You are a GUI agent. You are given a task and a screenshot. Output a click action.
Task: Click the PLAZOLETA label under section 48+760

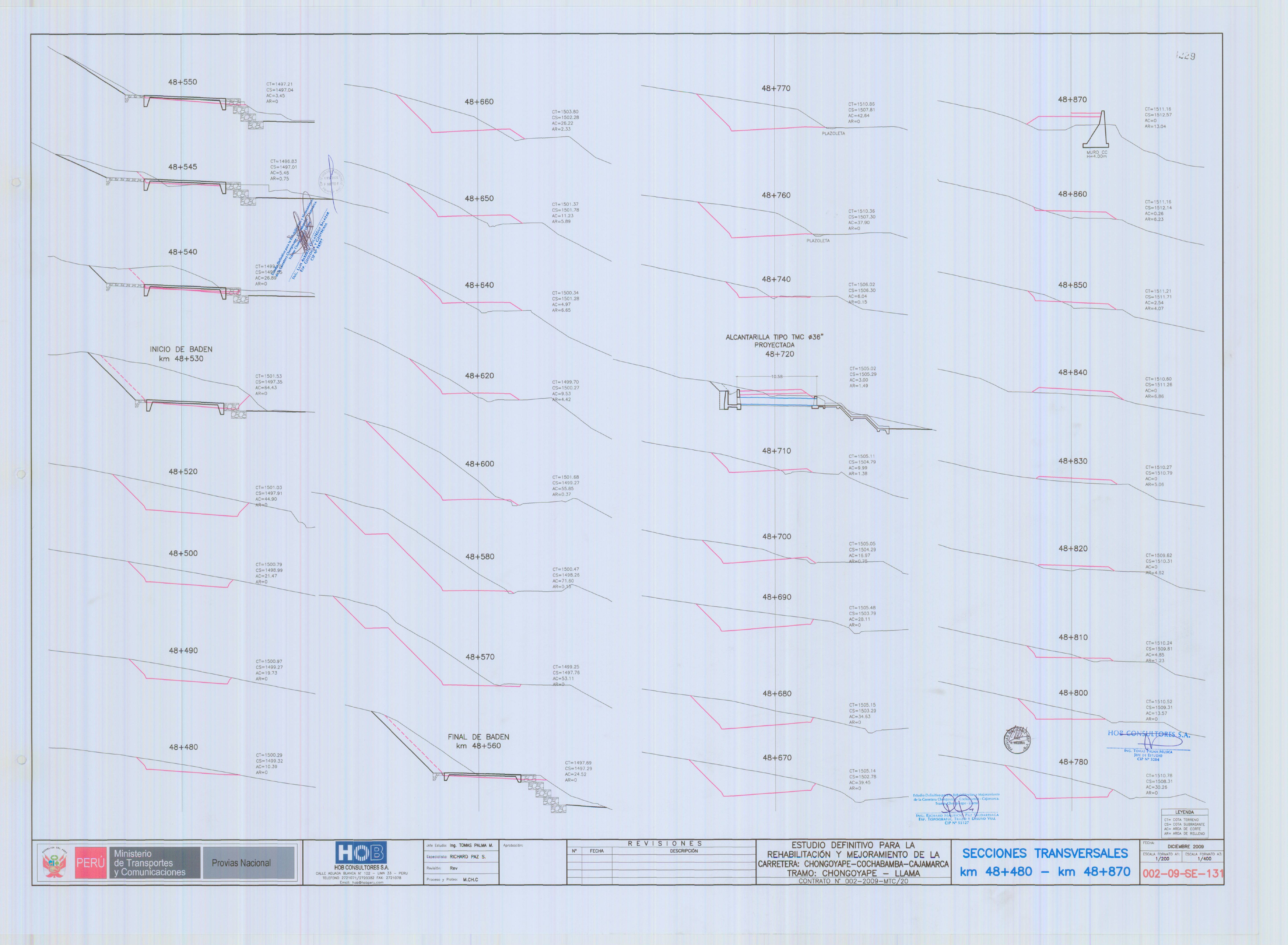[x=818, y=241]
